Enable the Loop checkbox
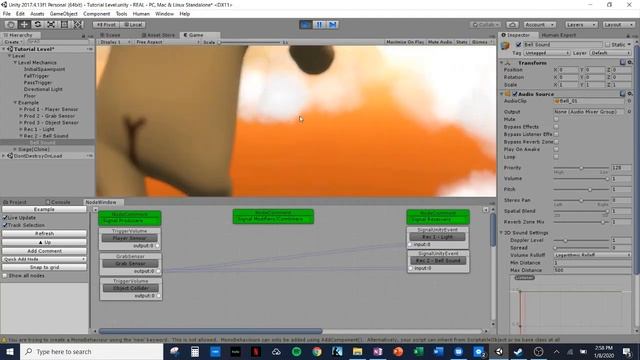This screenshot has width=640, height=360. tap(556, 157)
